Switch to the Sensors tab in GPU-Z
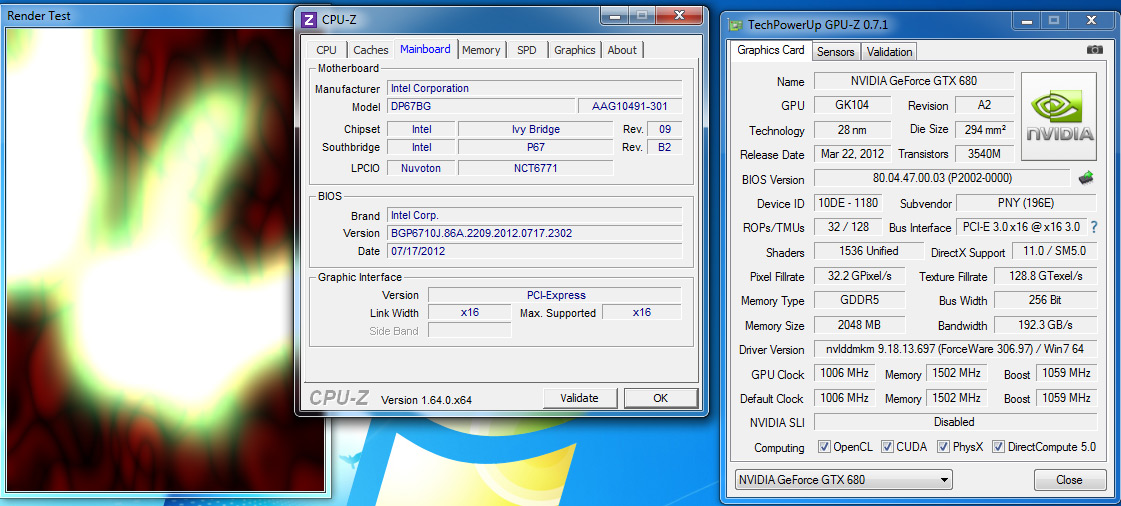1121x506 pixels. tap(836, 51)
